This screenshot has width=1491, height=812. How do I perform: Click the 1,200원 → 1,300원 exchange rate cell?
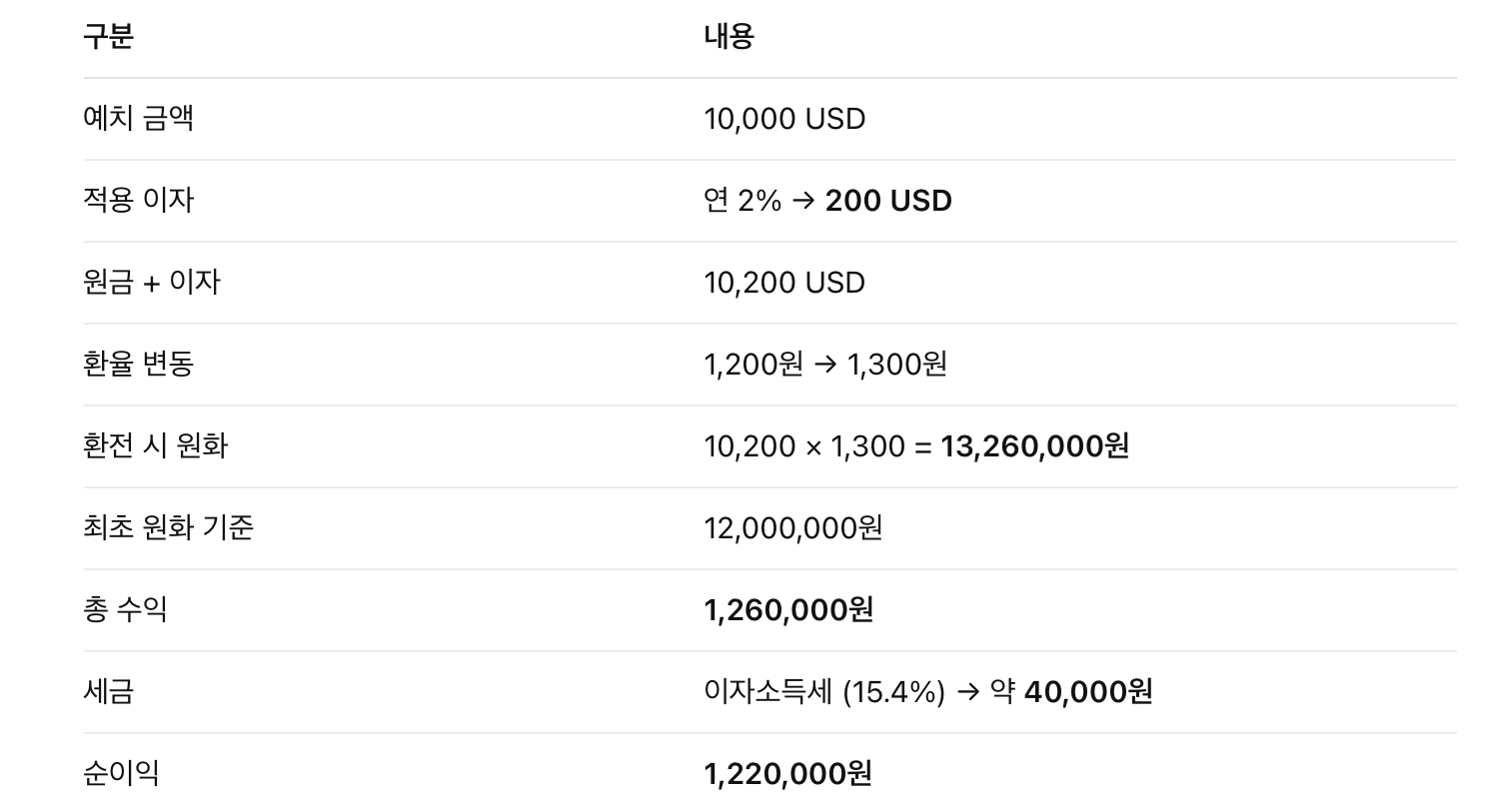tap(825, 365)
